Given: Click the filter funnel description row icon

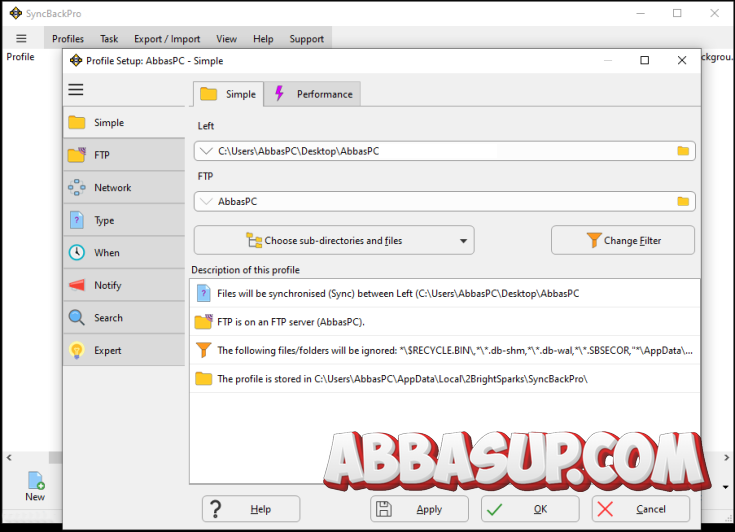Looking at the screenshot, I should click(x=203, y=350).
